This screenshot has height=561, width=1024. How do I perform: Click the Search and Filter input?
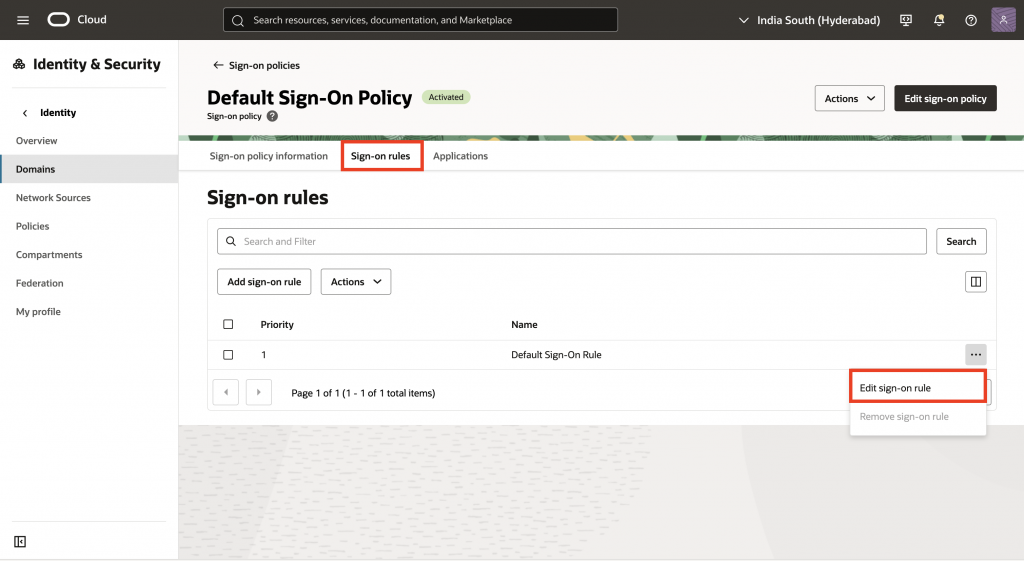(571, 241)
